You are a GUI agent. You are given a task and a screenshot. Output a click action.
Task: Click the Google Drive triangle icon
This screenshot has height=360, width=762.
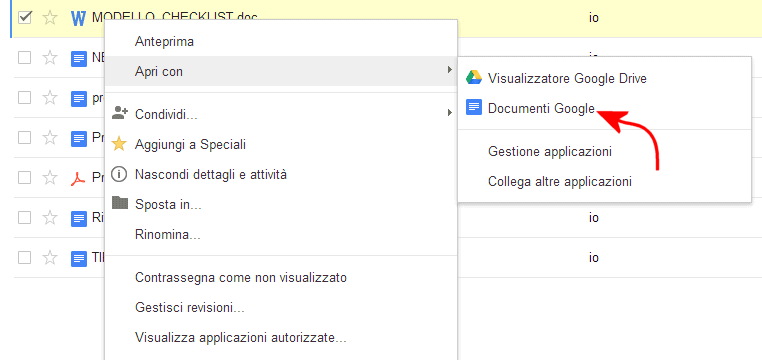point(473,77)
